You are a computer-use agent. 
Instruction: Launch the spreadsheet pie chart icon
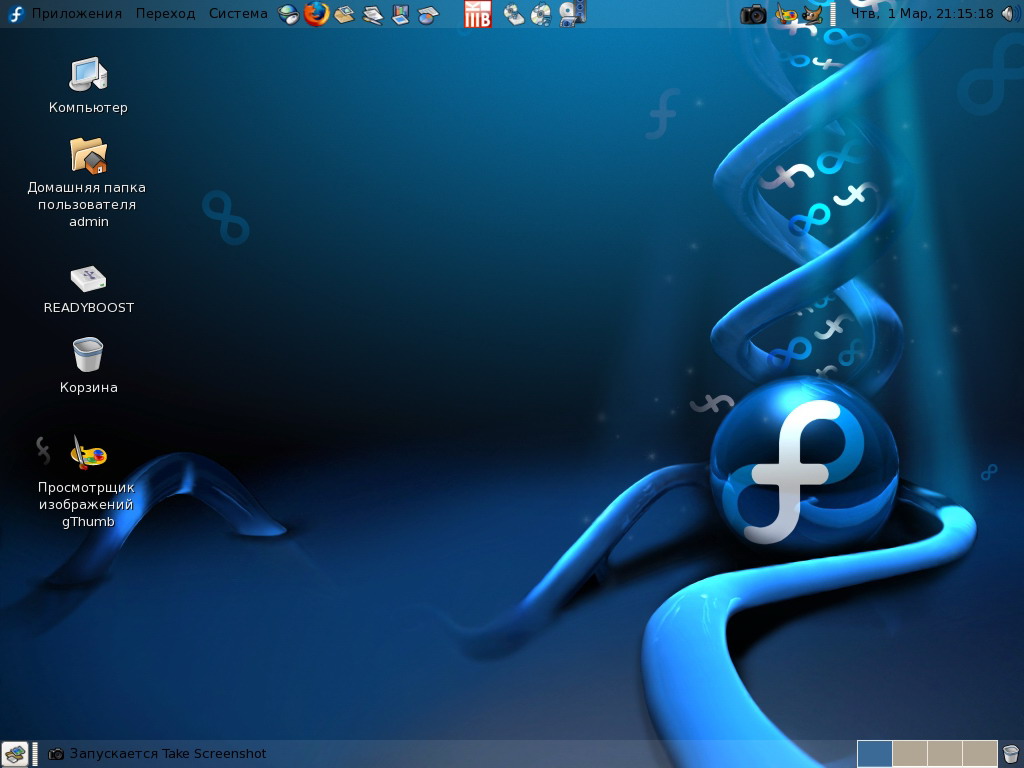[428, 14]
